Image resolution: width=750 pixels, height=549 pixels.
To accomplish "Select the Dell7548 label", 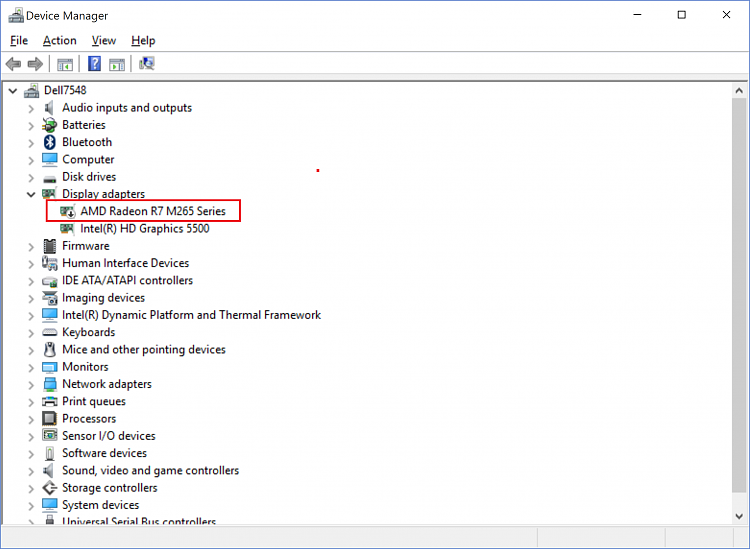I will click(65, 90).
